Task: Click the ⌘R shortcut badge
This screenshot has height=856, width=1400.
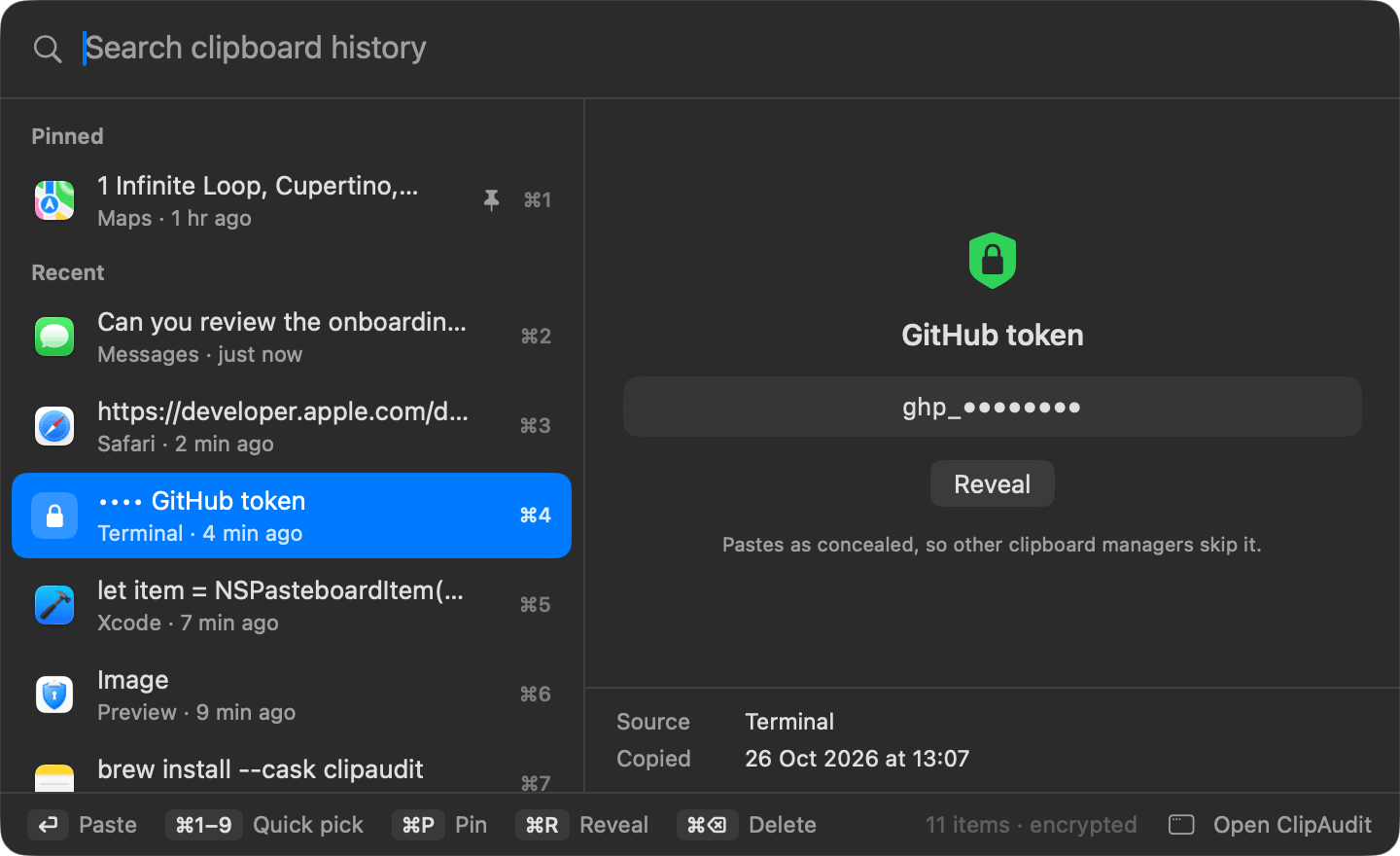Action: coord(542,825)
